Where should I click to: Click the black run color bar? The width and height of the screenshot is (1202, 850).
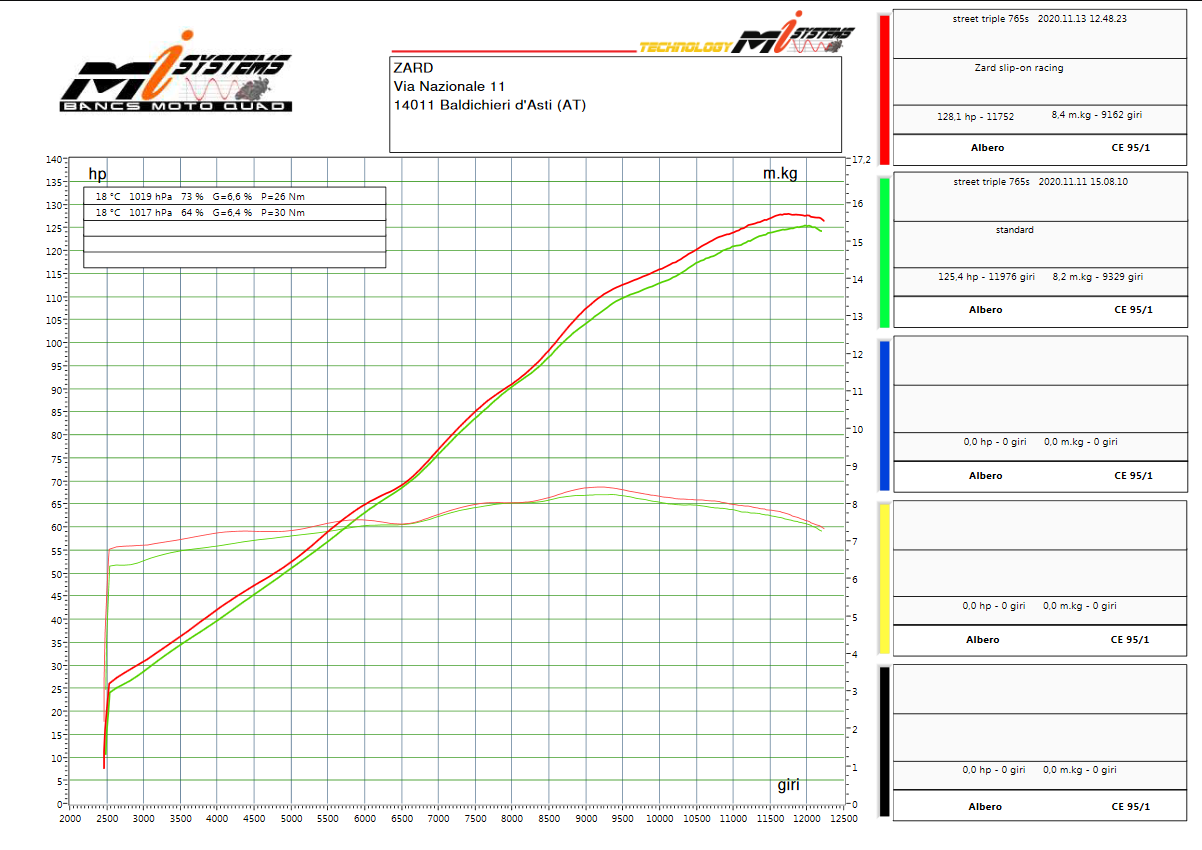(x=884, y=742)
